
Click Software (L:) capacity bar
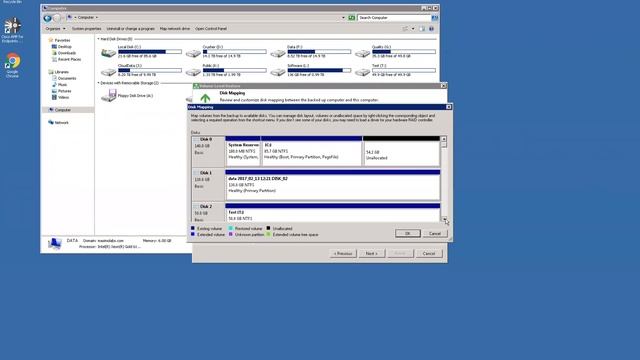click(319, 70)
